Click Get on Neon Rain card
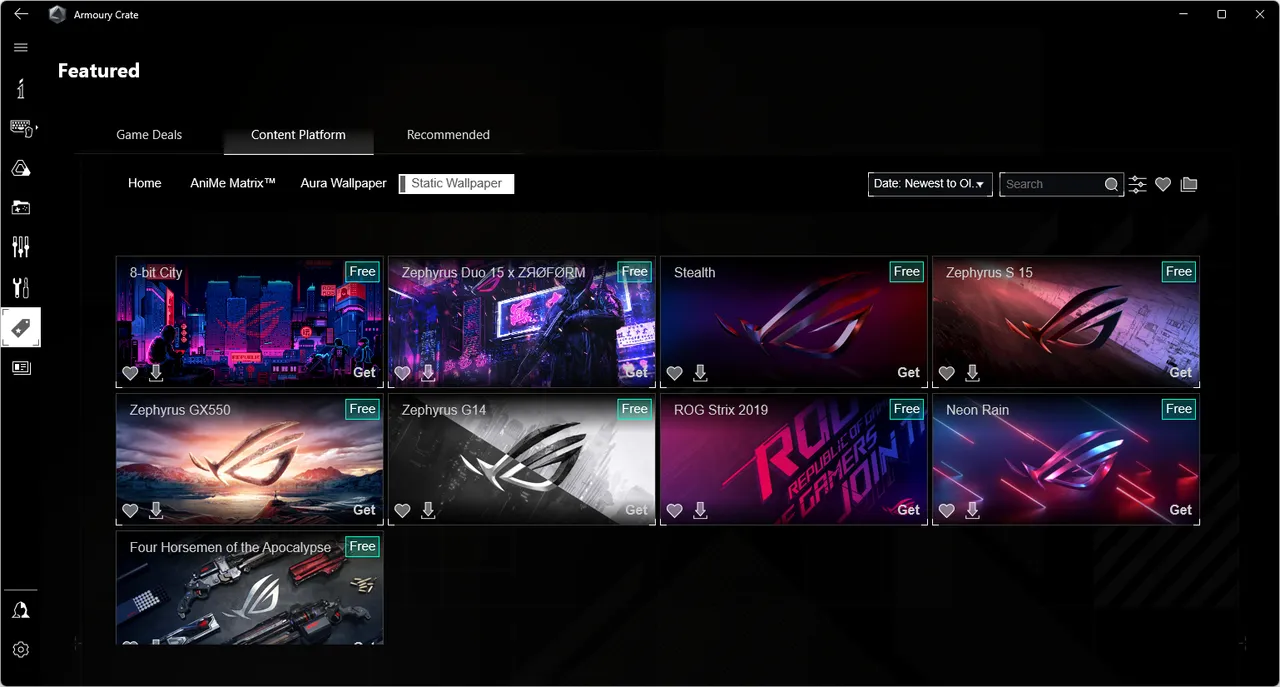This screenshot has height=687, width=1280. 1181,511
